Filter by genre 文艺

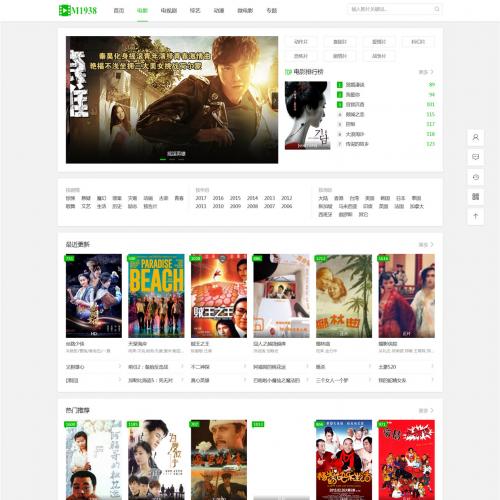86,206
